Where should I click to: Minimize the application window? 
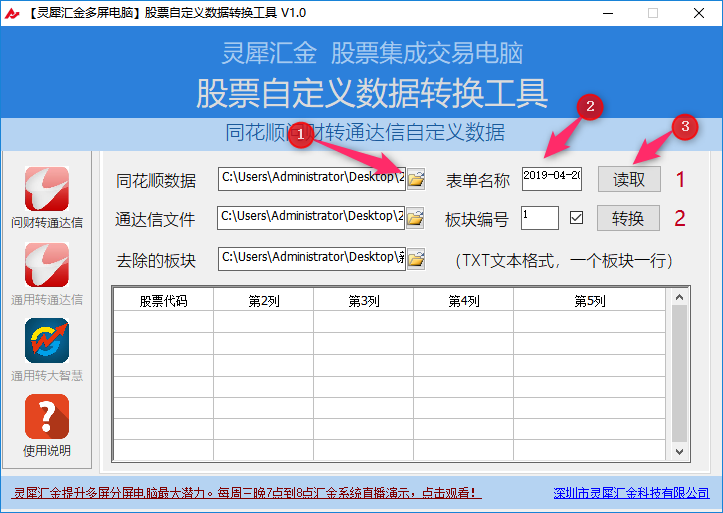(x=608, y=13)
